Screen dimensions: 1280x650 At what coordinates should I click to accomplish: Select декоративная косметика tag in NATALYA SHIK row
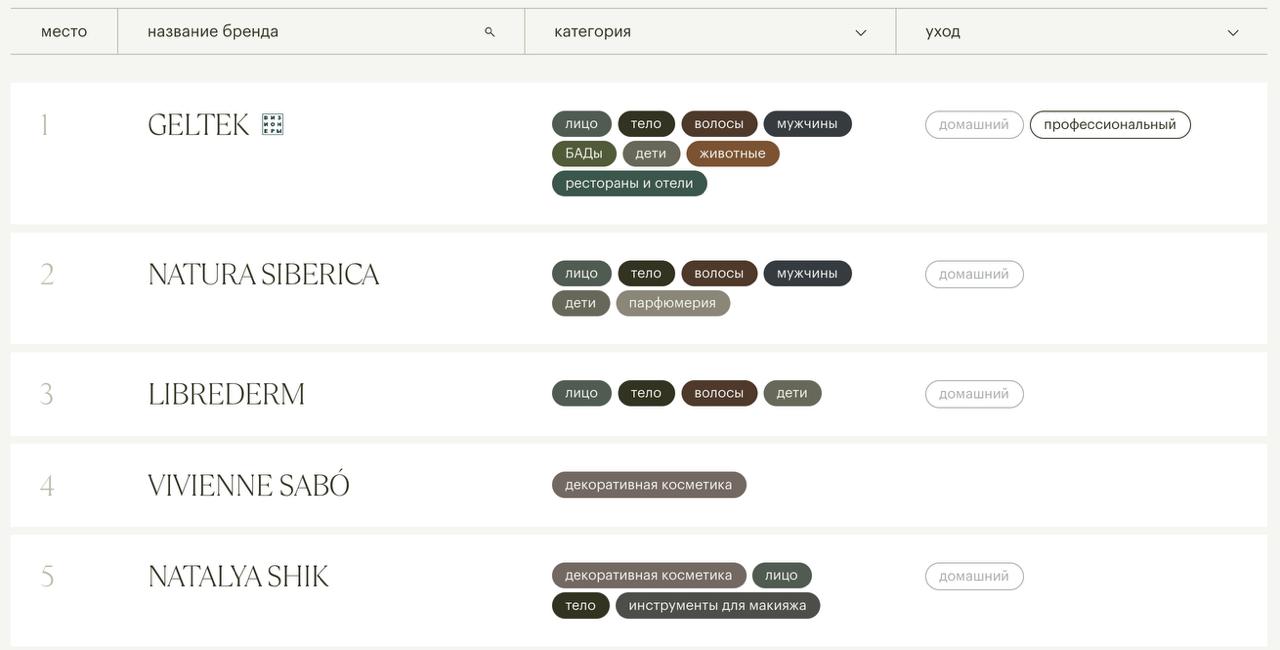(x=649, y=576)
